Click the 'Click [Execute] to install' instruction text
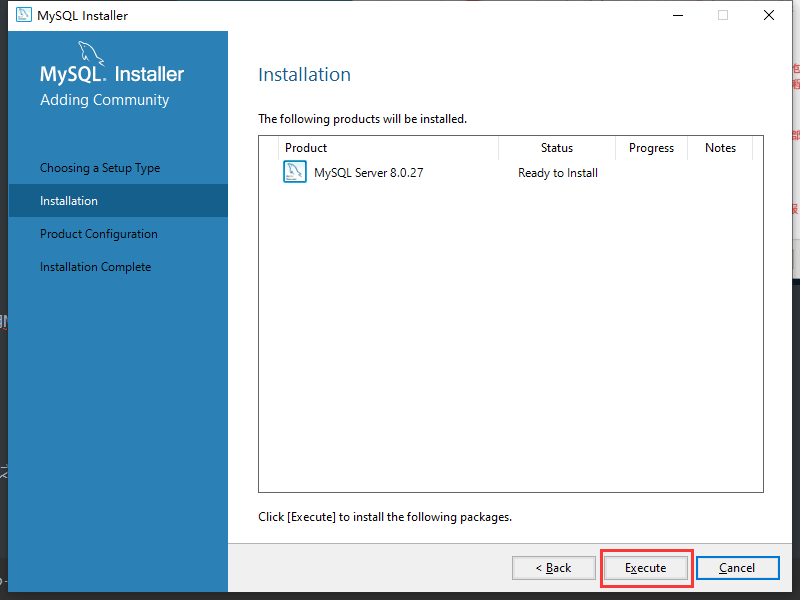The image size is (800, 600). point(385,517)
